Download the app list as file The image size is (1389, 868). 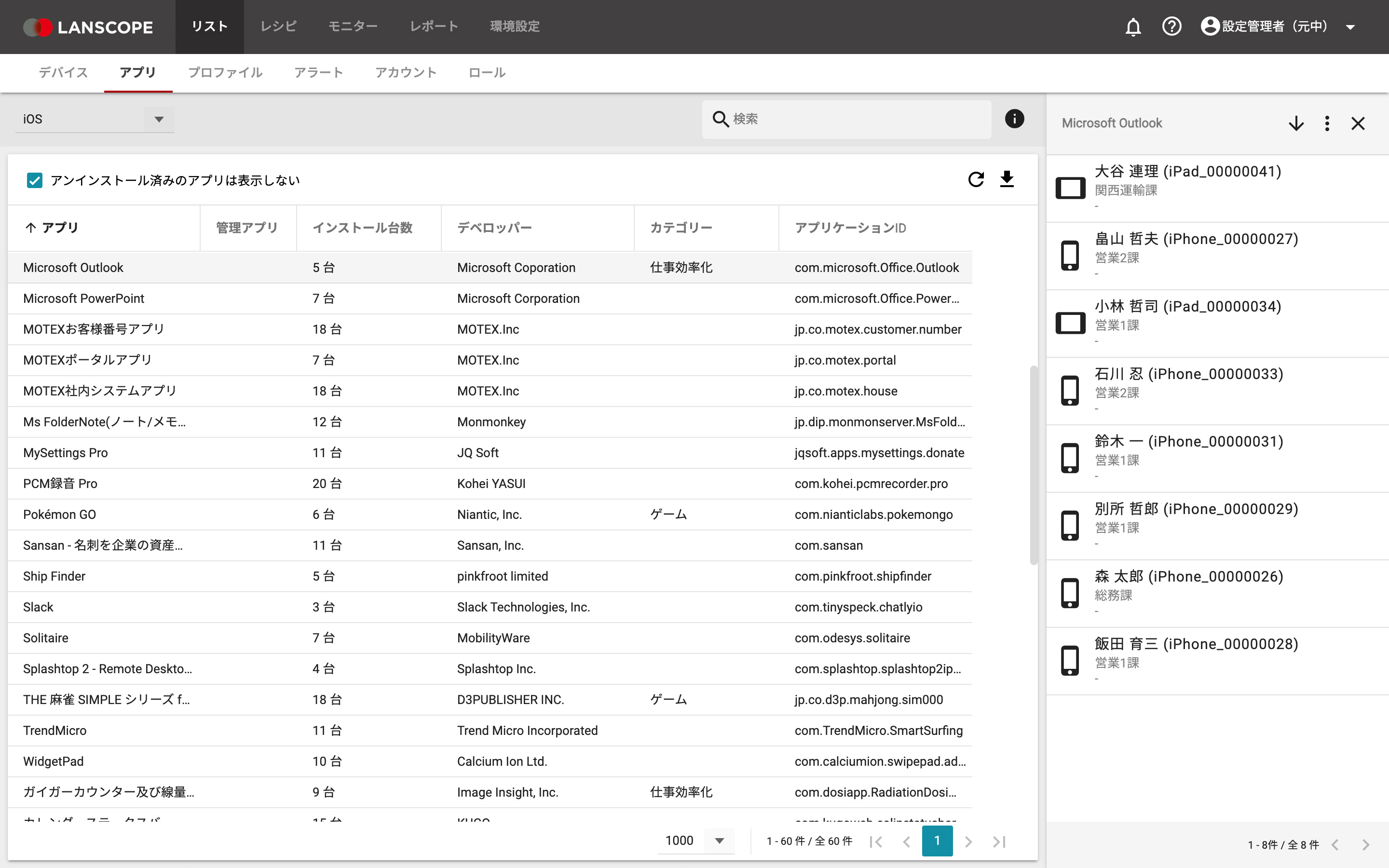click(1007, 179)
